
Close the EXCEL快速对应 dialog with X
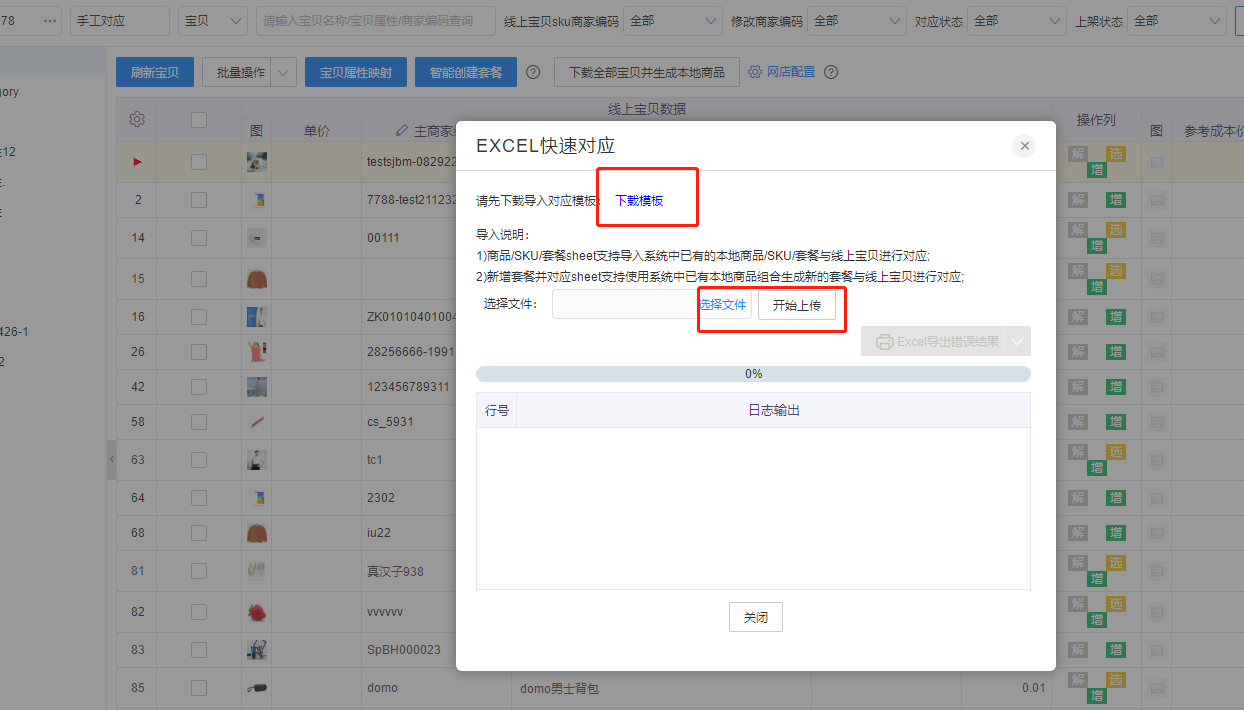point(1024,146)
